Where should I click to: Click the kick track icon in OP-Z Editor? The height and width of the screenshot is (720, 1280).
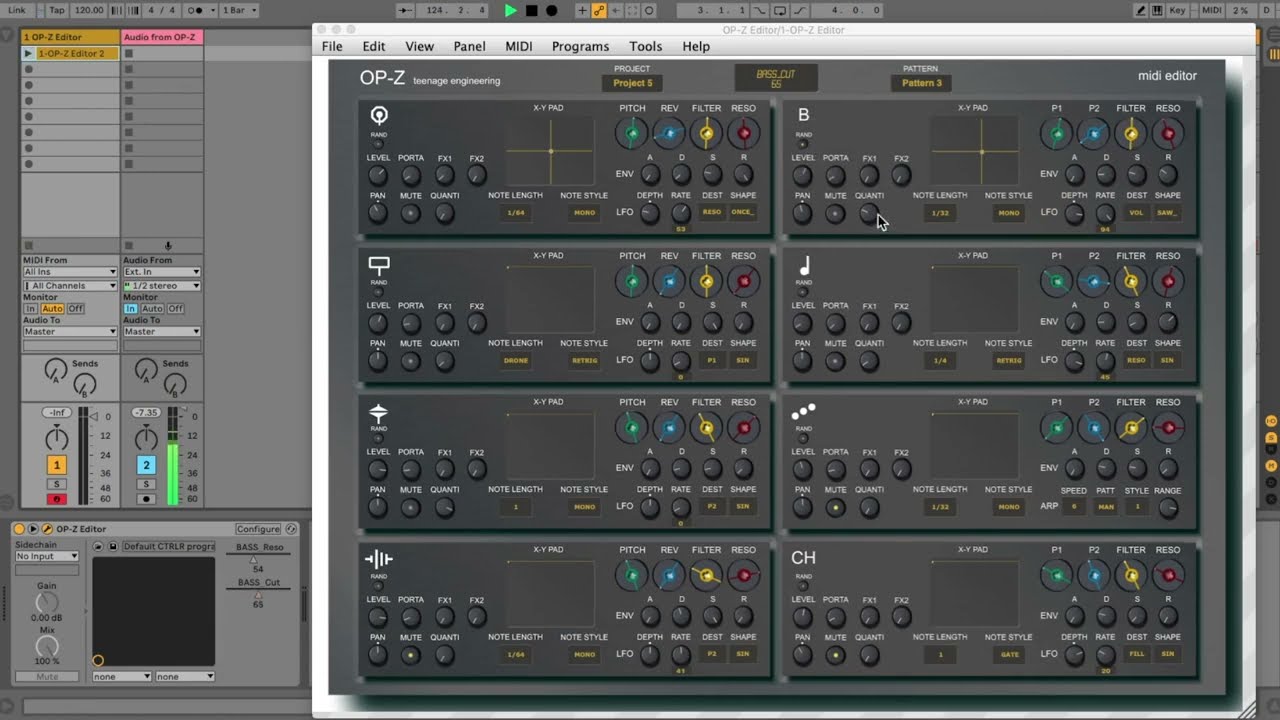[379, 115]
